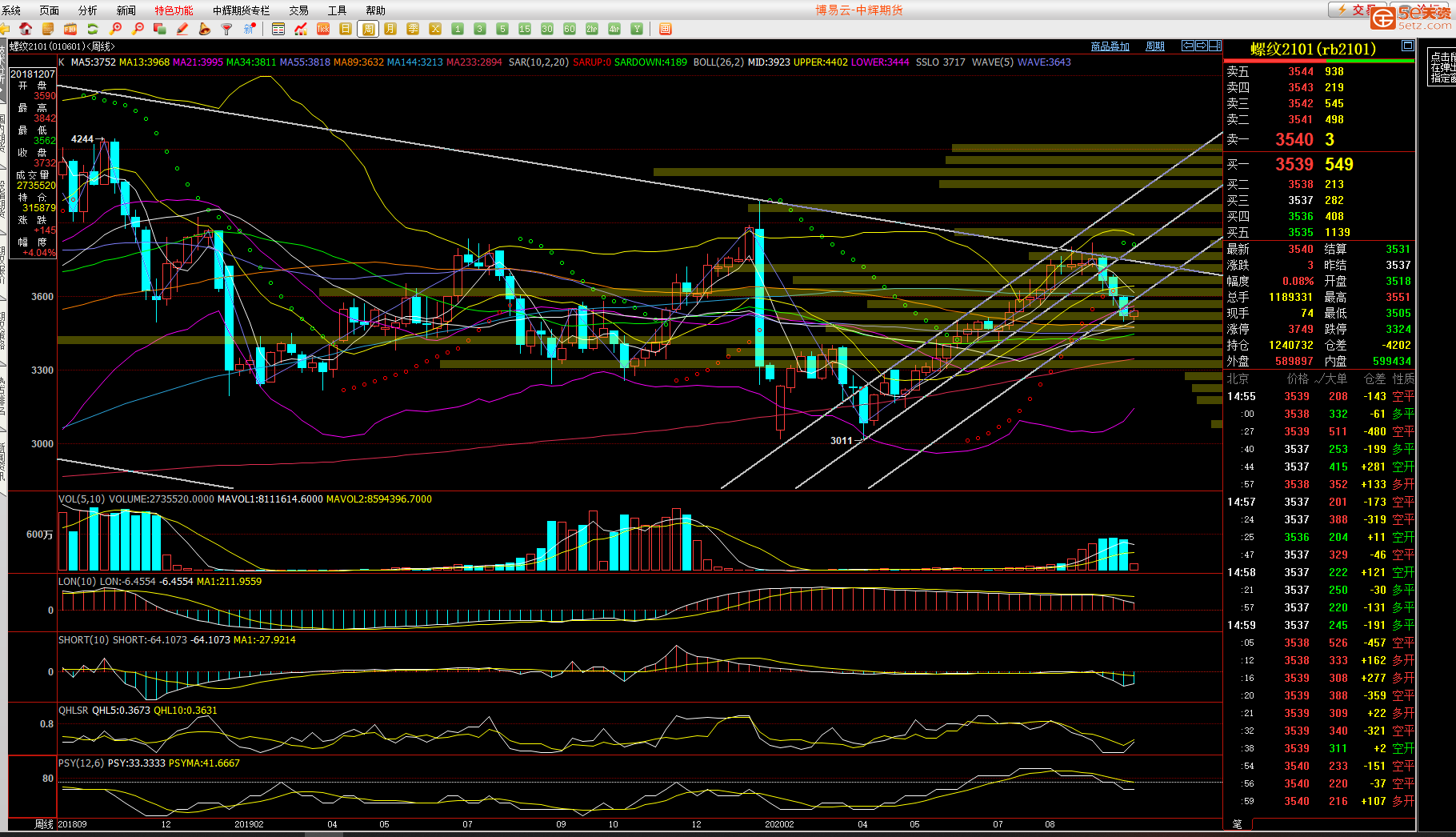Switch to the monthly (月) period
The image size is (1456, 837).
pos(390,29)
